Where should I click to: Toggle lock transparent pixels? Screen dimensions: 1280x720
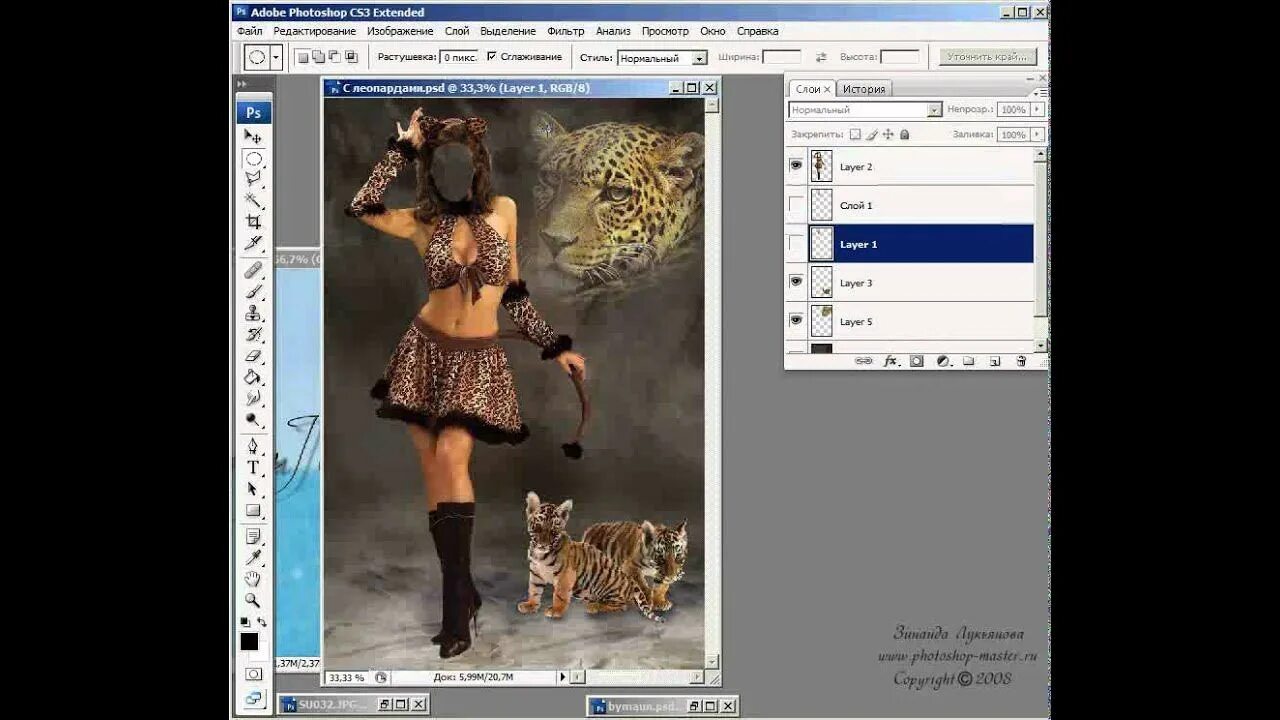click(x=855, y=134)
